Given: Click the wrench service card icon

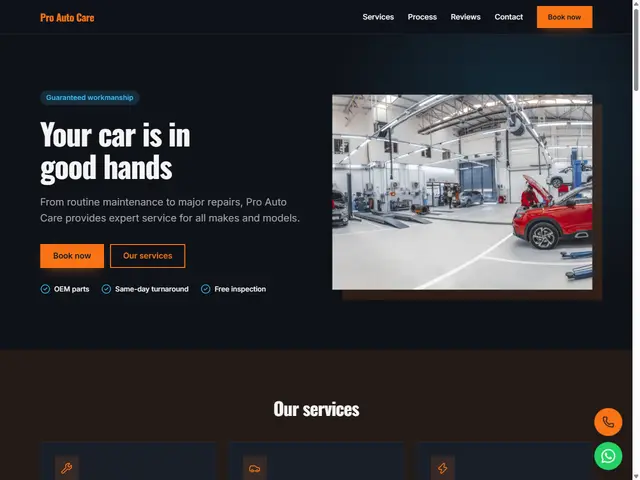Looking at the screenshot, I should 67,468.
